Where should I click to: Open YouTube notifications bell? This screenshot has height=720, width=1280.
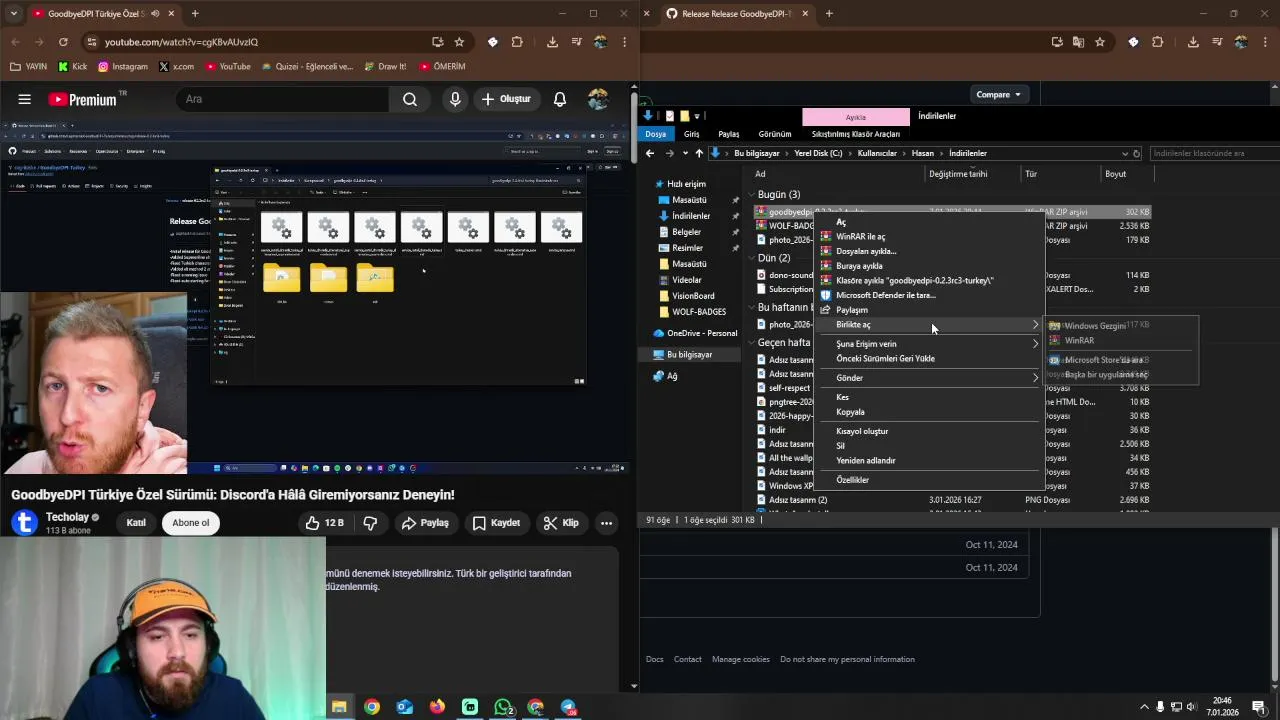point(560,99)
